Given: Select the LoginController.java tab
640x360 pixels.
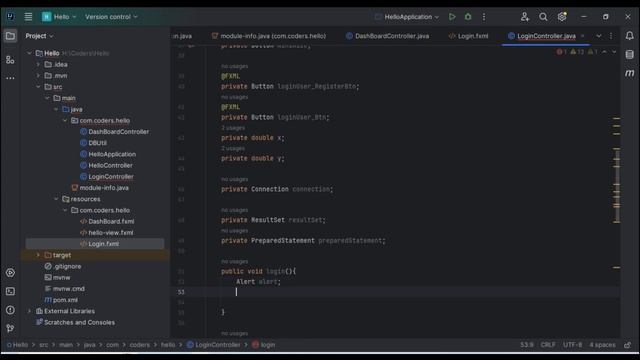Looking at the screenshot, I should [x=547, y=36].
